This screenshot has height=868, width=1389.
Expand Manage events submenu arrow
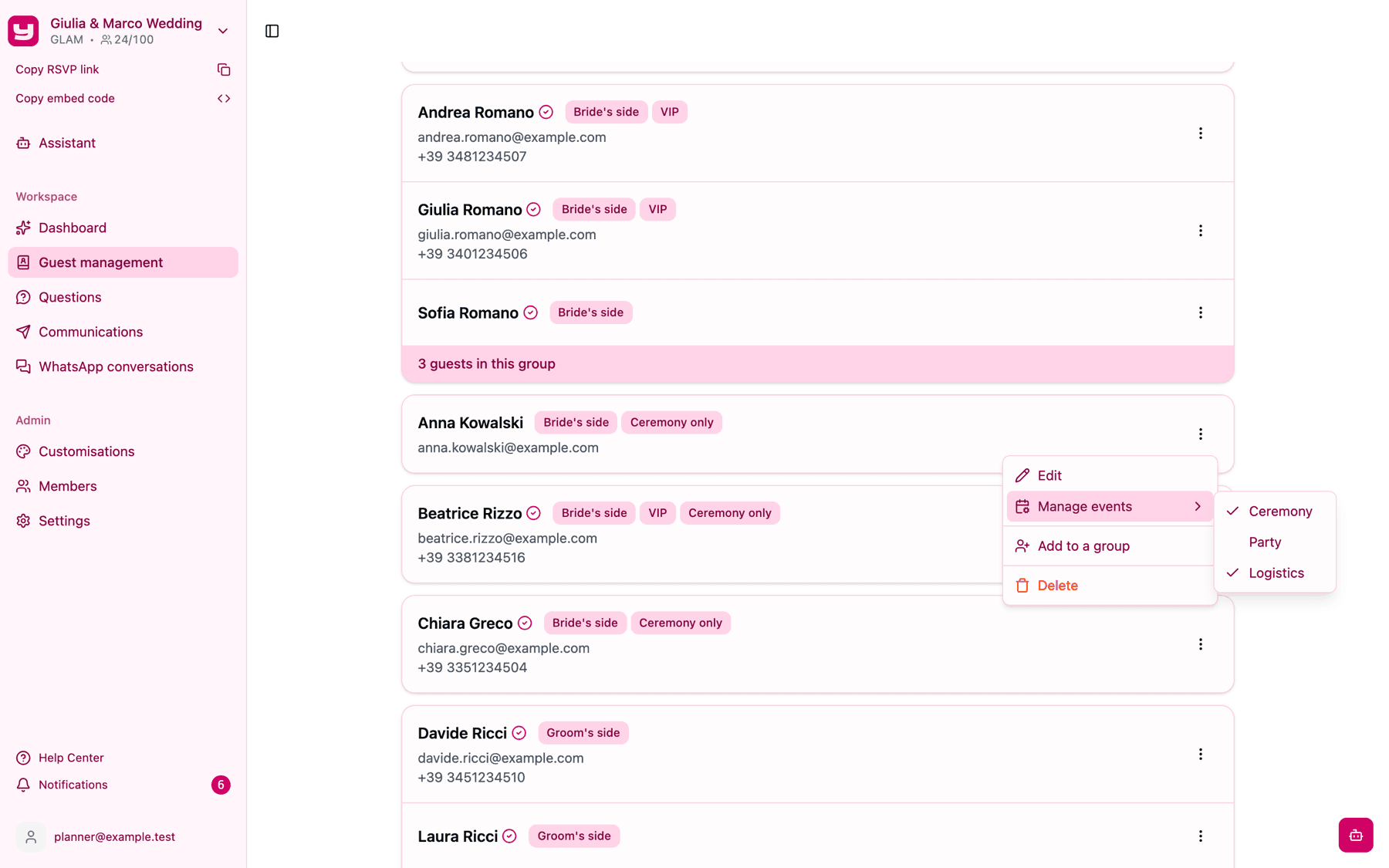1198,507
